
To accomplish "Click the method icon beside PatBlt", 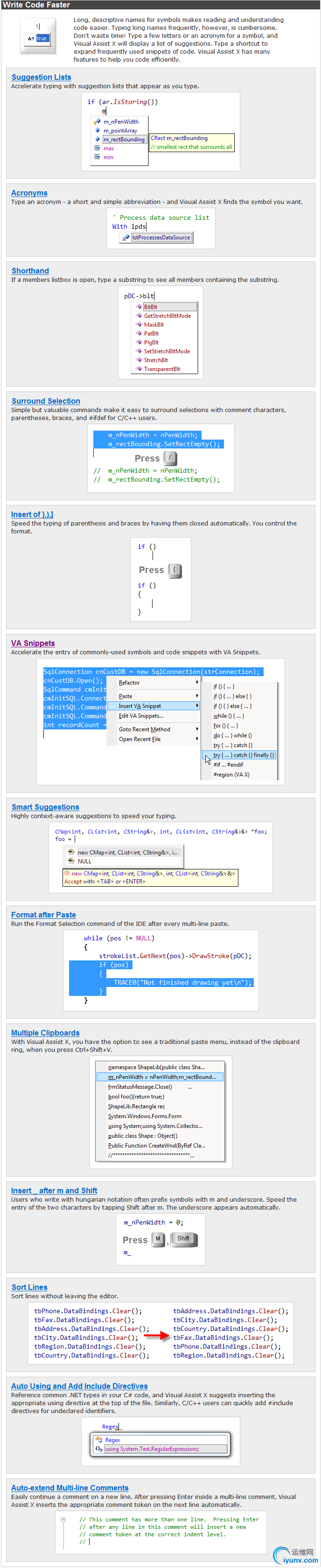I will pyautogui.click(x=139, y=333).
